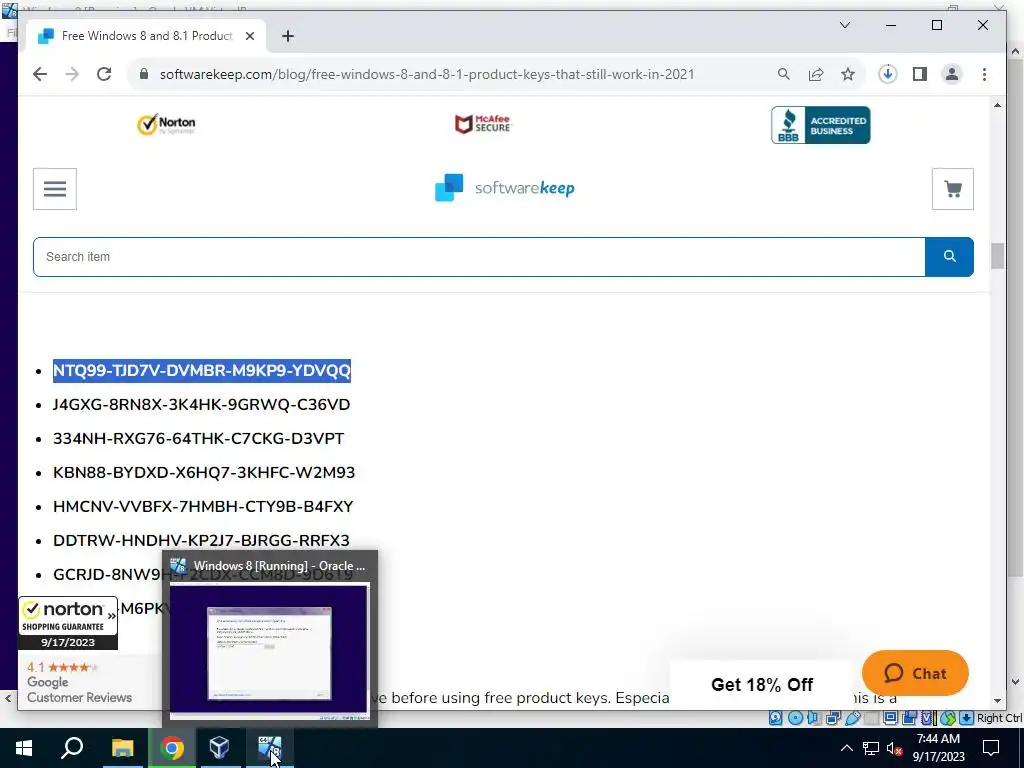Screen dimensions: 1024x768
Task: Open the Chrome profile avatar
Action: 952,74
